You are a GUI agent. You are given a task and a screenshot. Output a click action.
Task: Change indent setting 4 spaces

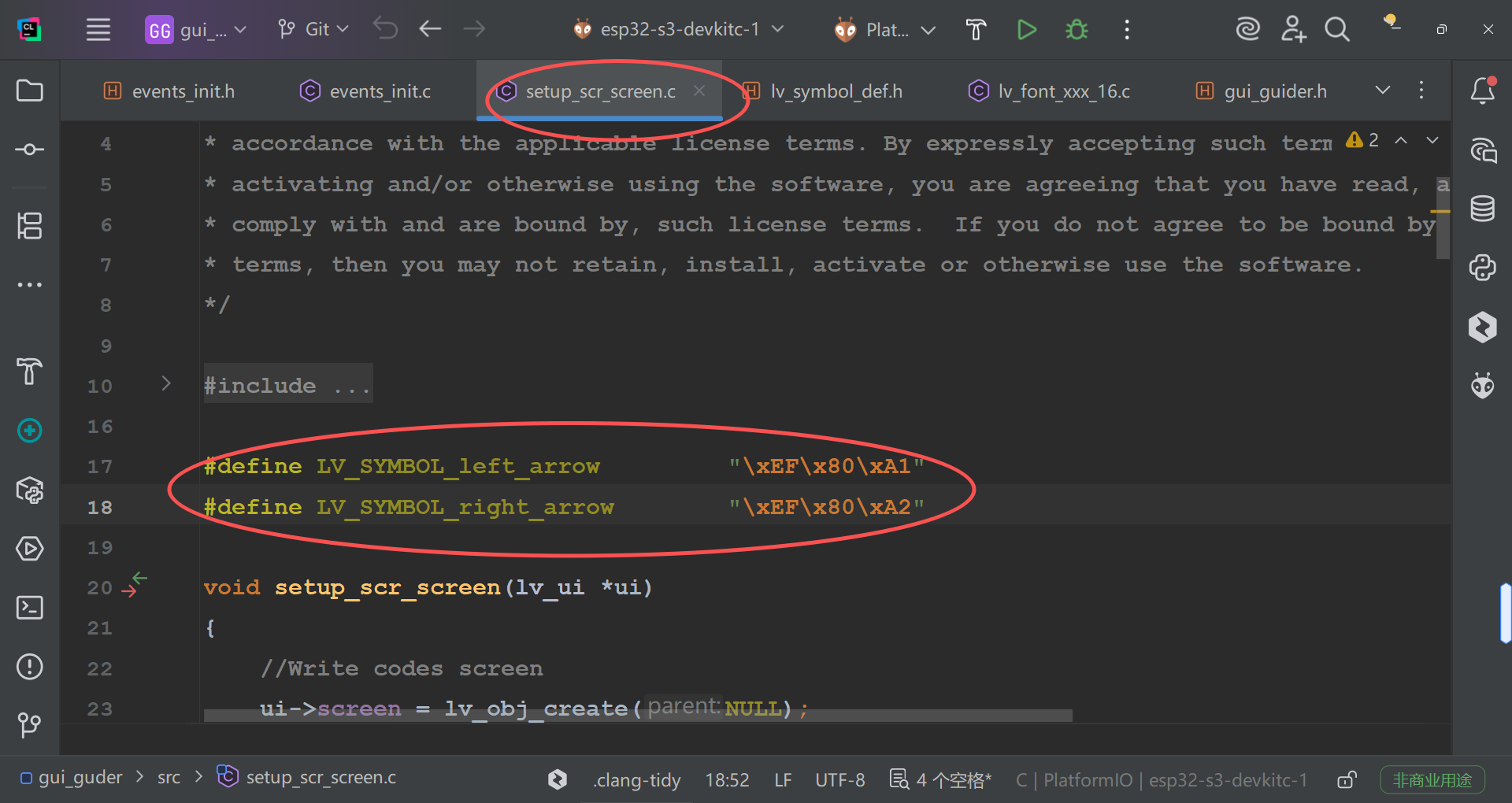point(941,780)
